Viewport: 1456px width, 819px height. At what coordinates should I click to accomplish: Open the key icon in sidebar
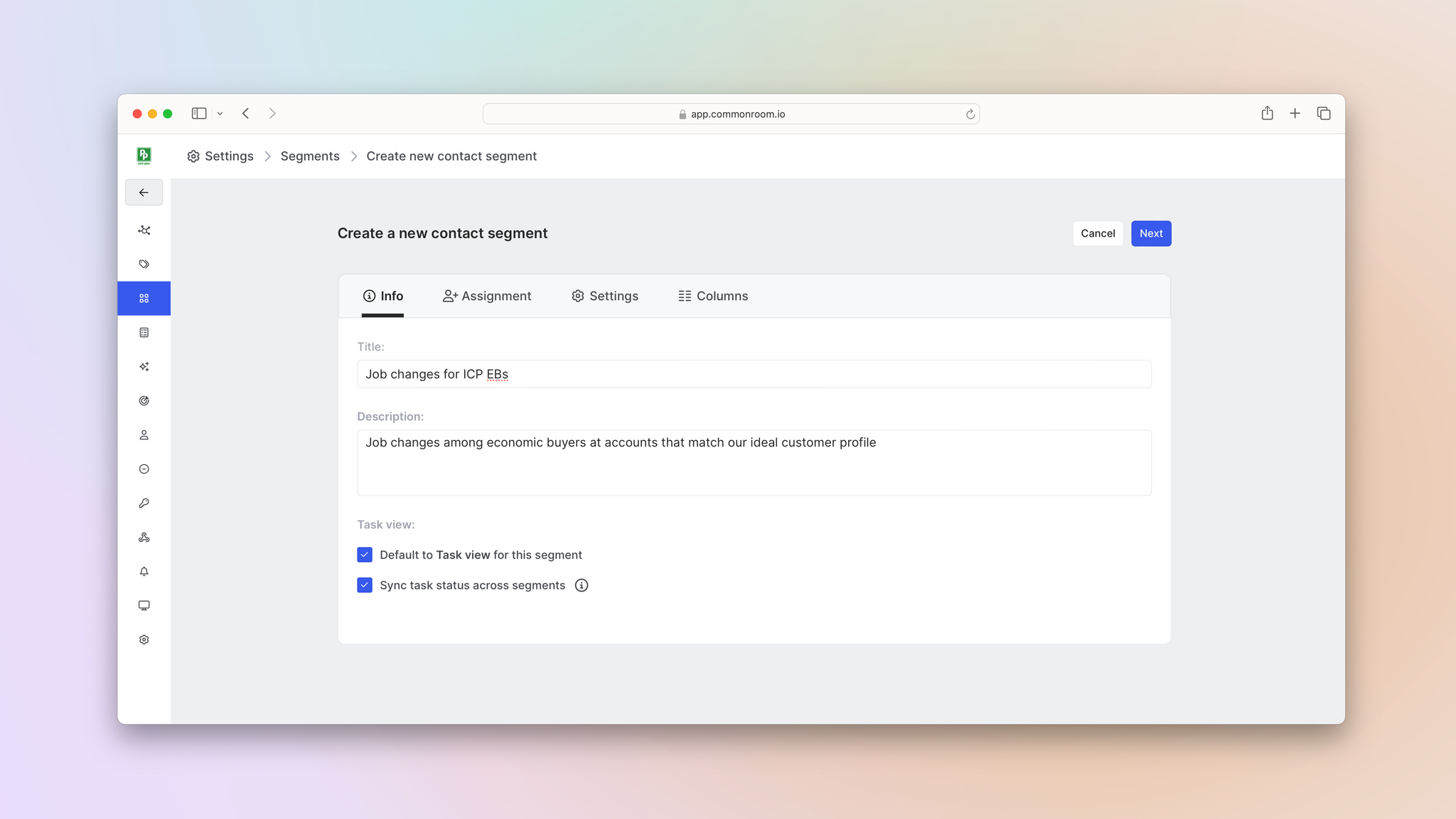point(144,503)
